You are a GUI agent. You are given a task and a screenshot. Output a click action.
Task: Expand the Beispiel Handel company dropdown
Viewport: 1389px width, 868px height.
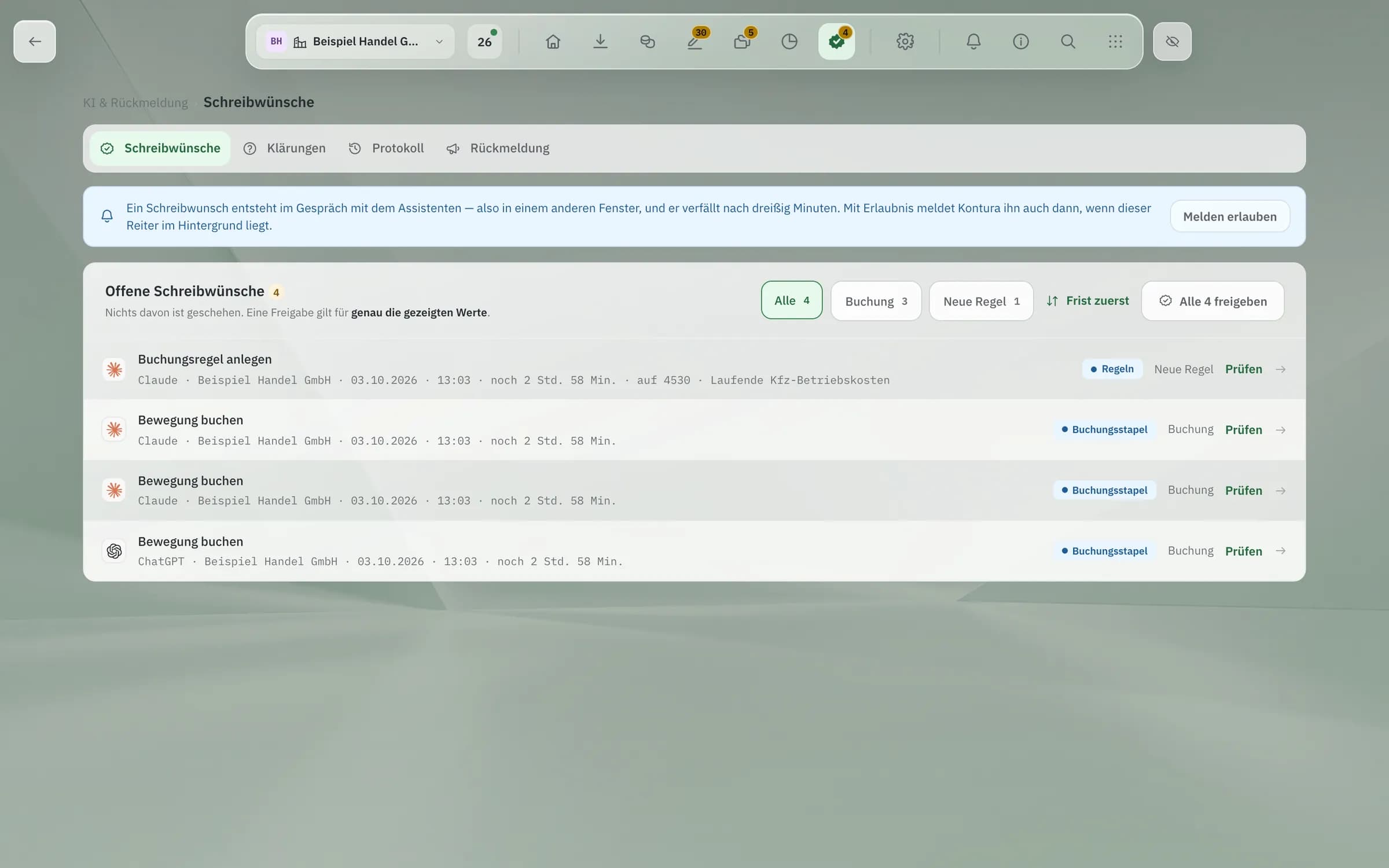pos(355,42)
